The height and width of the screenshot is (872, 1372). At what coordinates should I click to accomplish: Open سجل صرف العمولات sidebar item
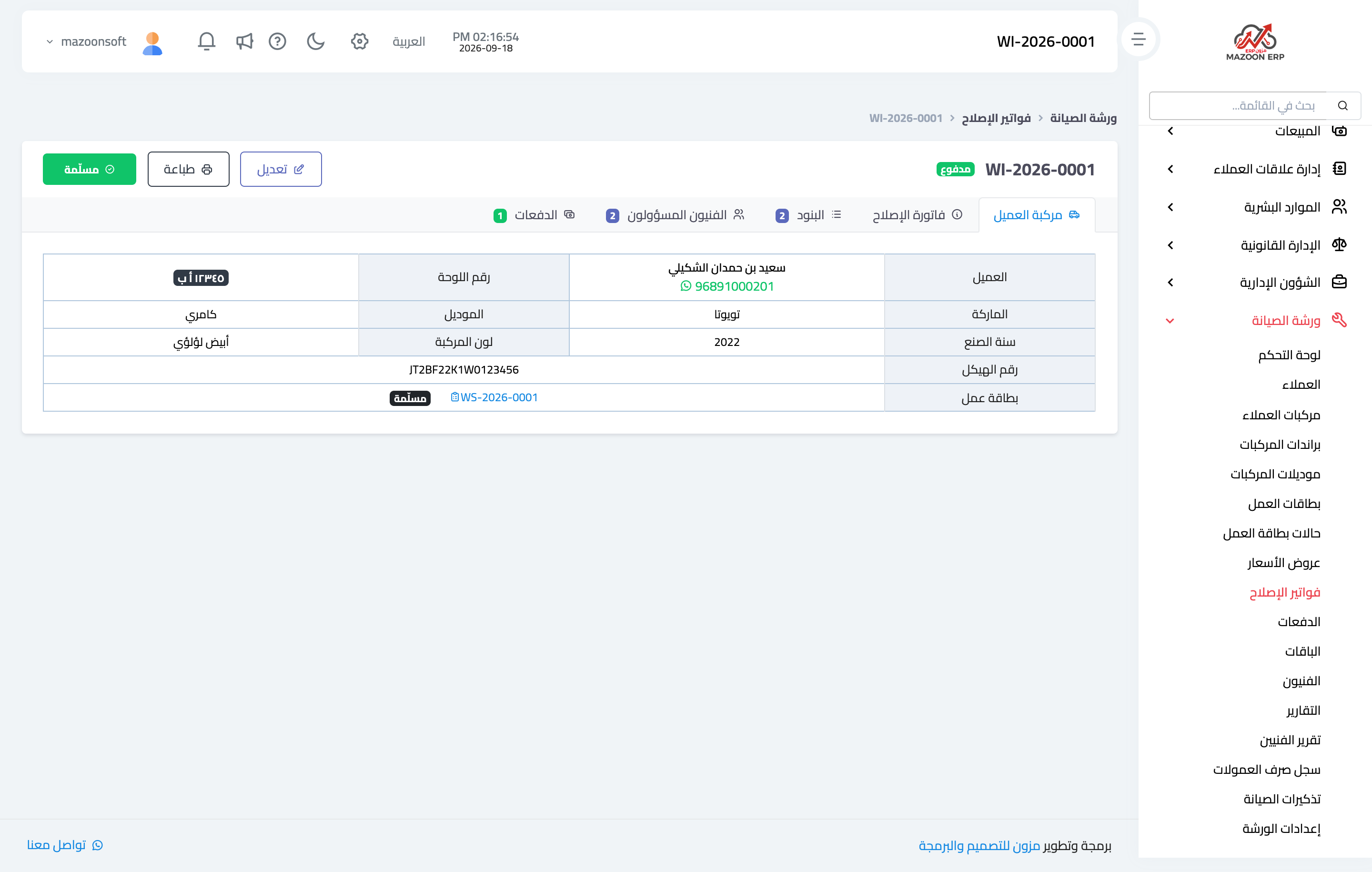pyautogui.click(x=1267, y=770)
